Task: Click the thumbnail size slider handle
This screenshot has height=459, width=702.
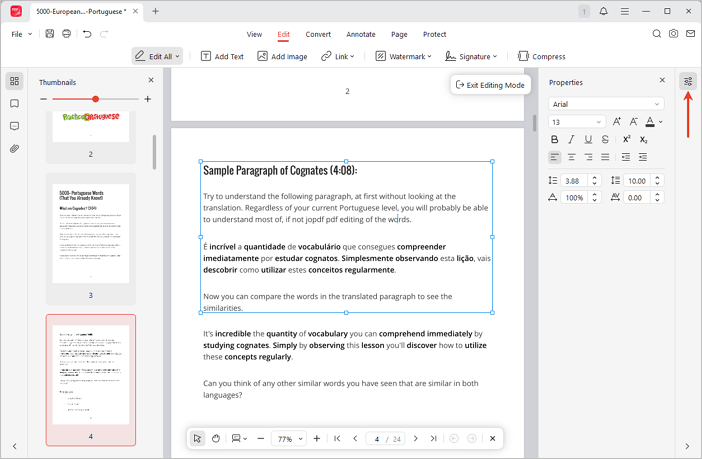Action: click(96, 99)
